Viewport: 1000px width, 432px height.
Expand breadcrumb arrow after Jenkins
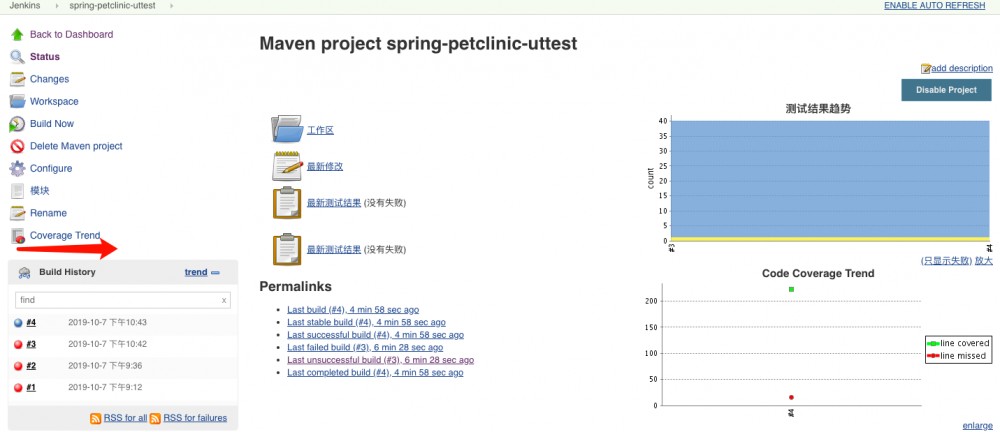point(55,6)
